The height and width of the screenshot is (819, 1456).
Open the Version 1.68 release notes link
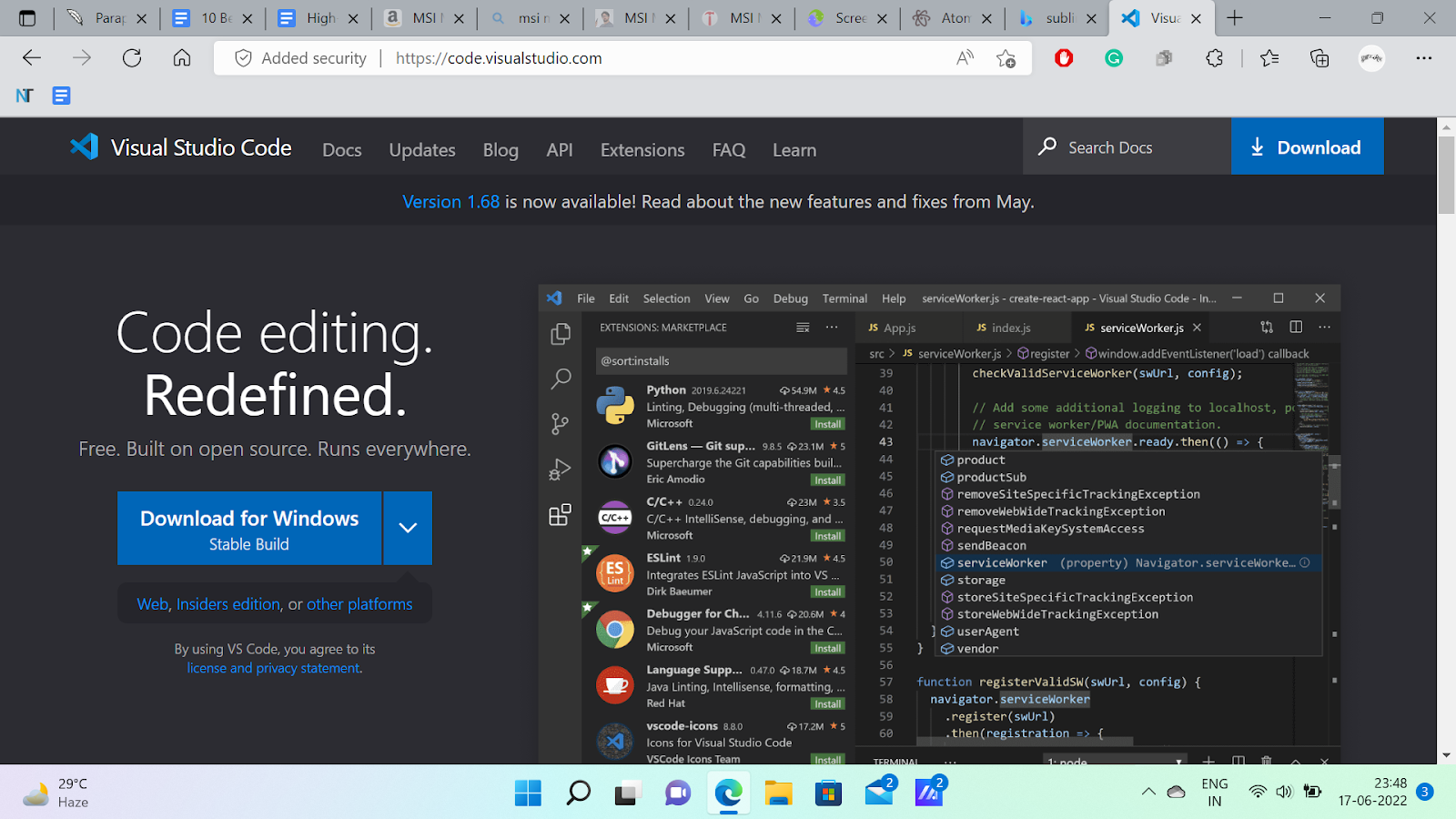pyautogui.click(x=451, y=202)
